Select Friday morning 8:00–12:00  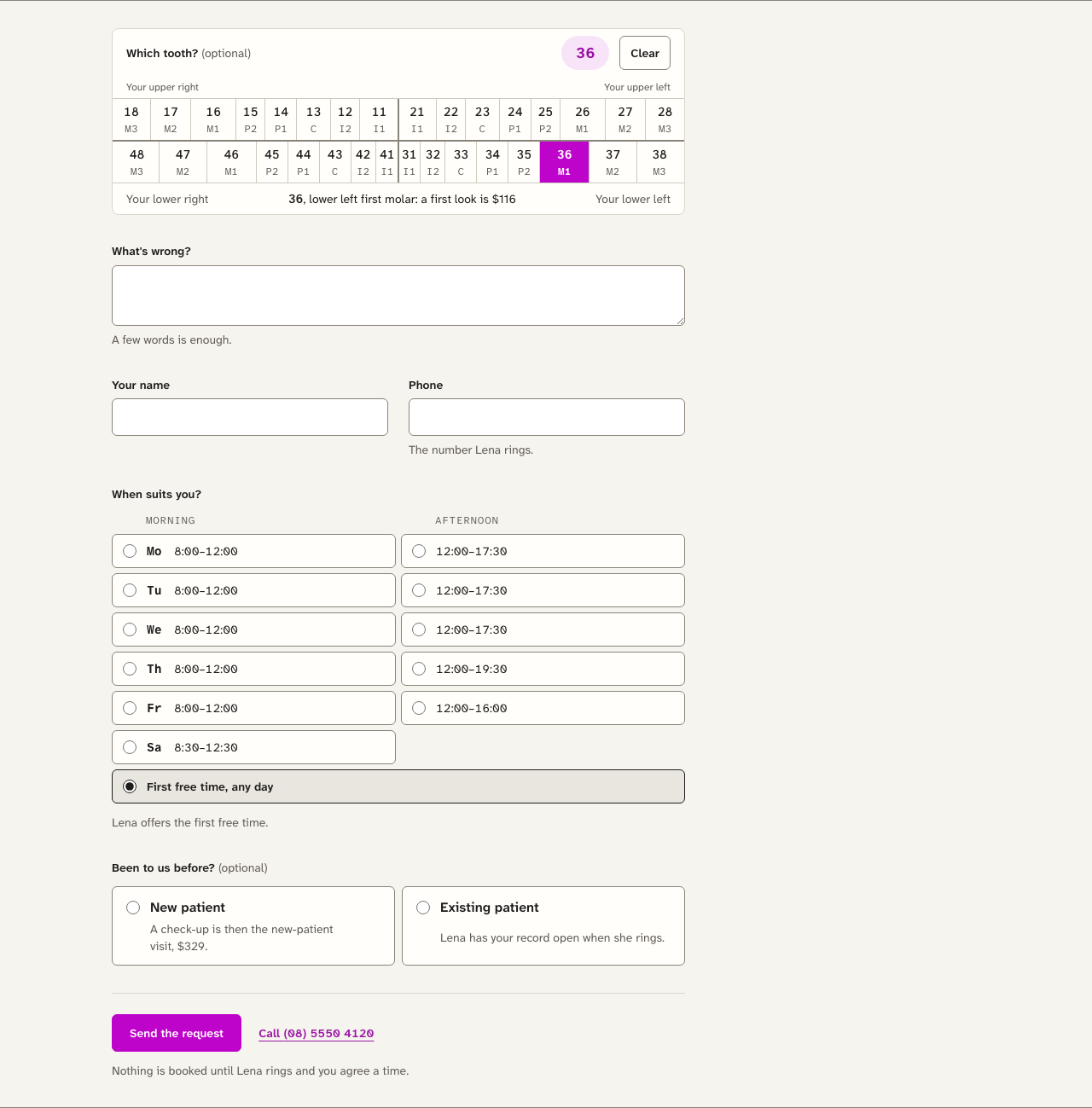coord(253,708)
